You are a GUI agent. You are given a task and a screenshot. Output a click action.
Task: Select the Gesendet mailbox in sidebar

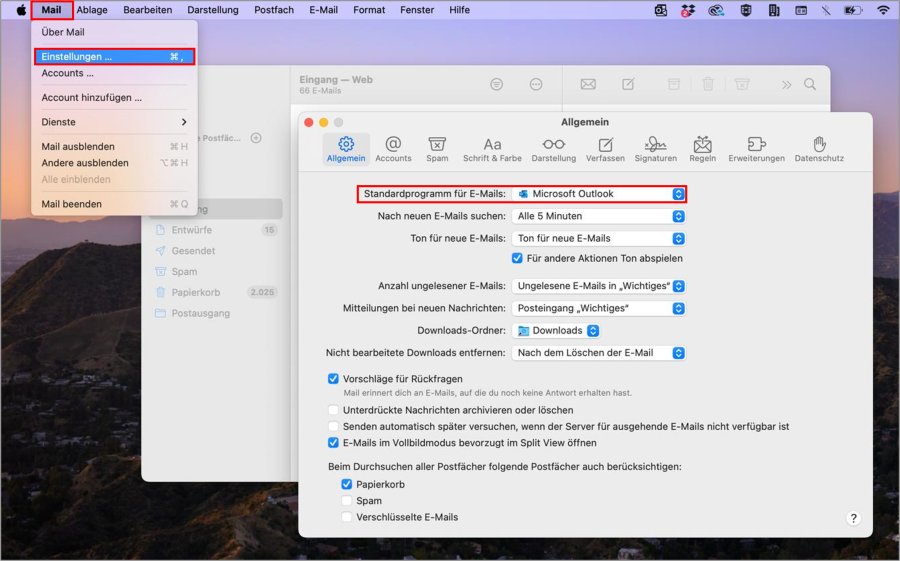coord(216,251)
